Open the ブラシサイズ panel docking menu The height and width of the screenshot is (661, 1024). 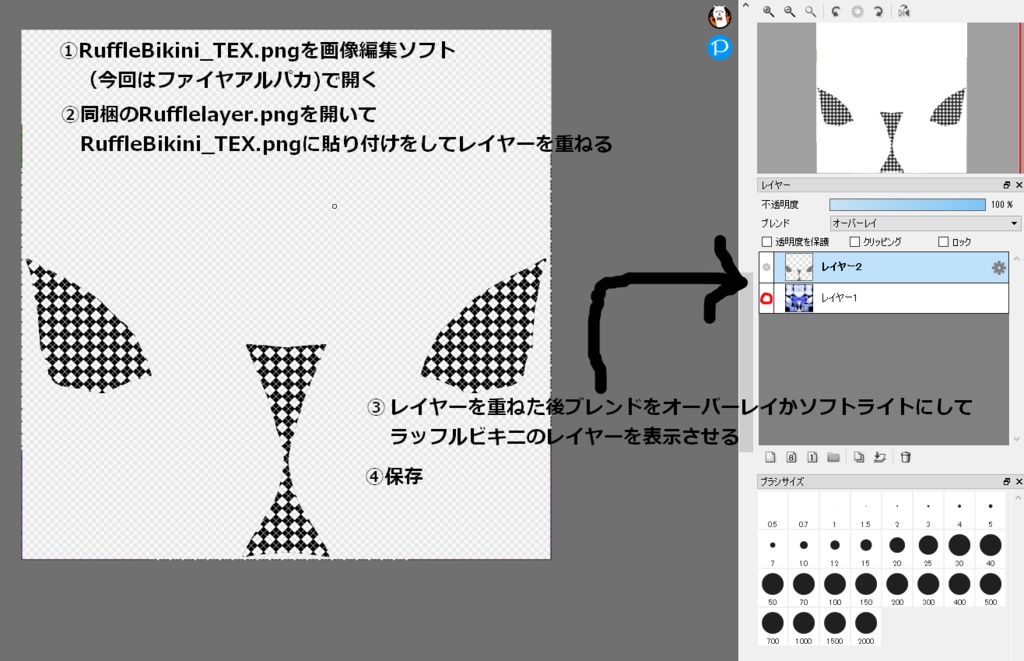click(1008, 481)
